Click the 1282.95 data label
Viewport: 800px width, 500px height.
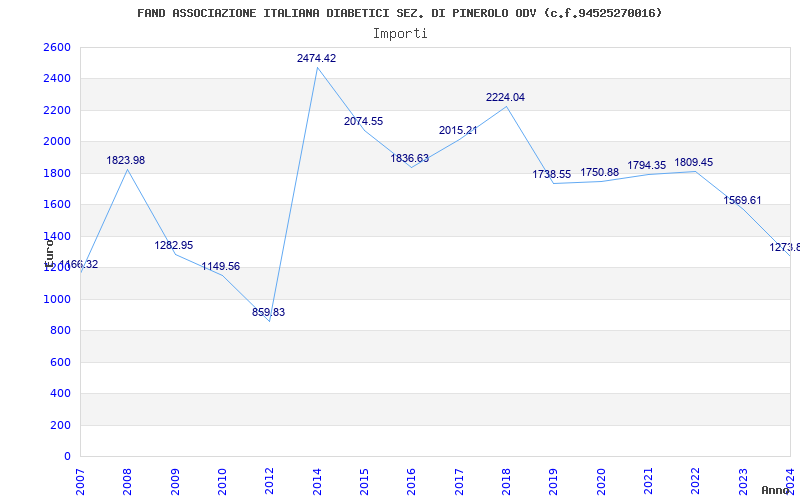pos(174,245)
